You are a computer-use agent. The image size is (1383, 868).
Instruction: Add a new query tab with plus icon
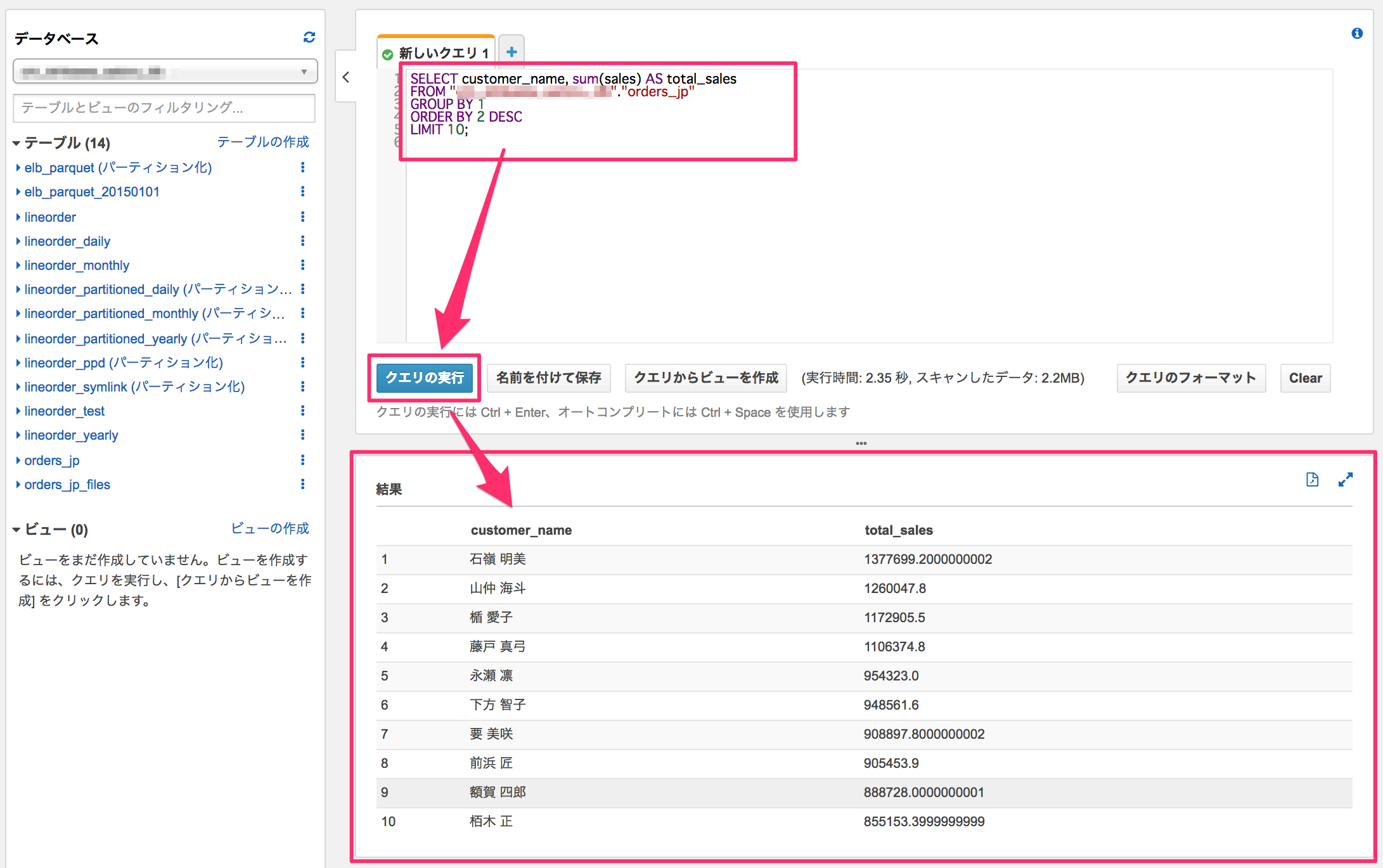(511, 52)
